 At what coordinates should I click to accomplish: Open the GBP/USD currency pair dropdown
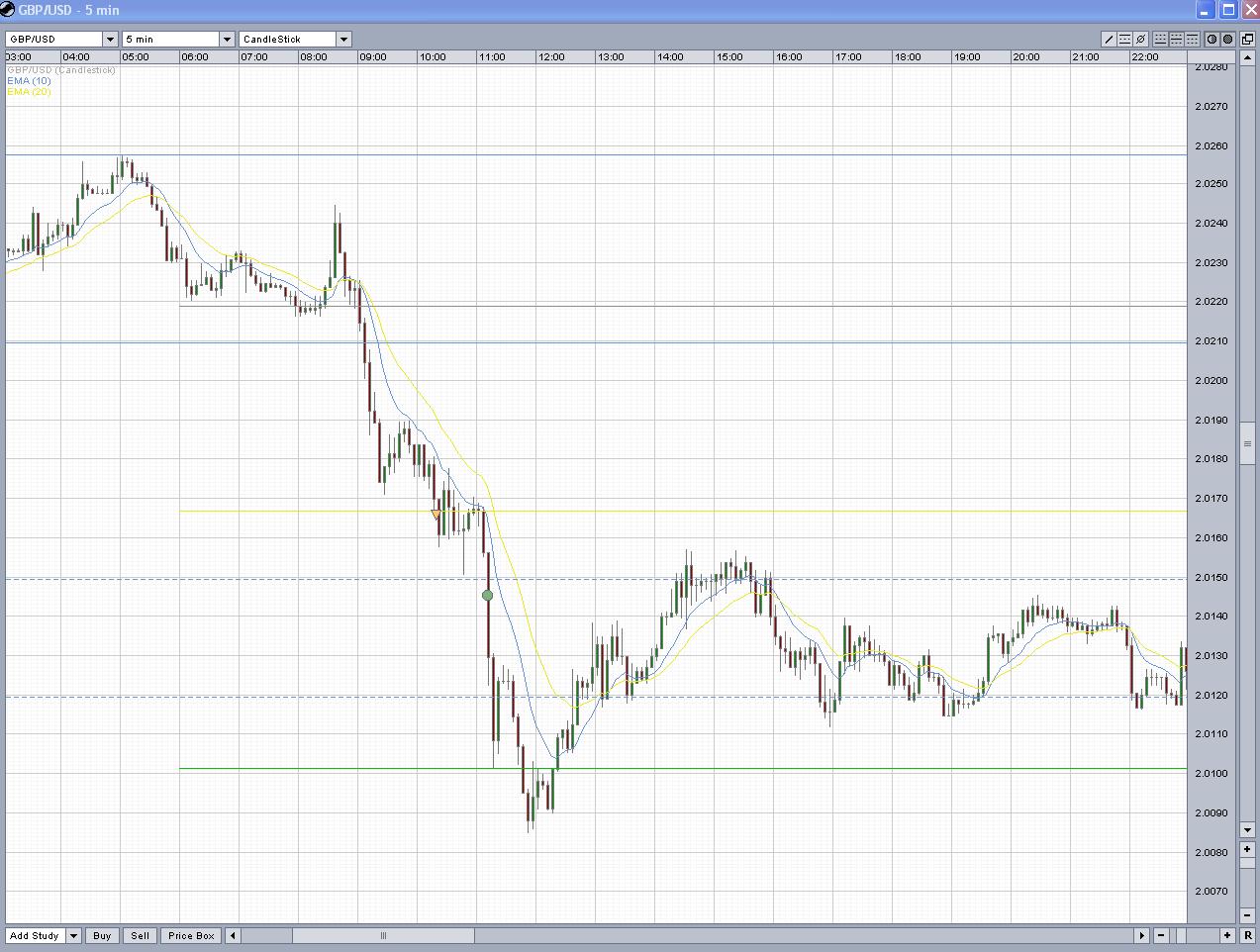pyautogui.click(x=61, y=40)
